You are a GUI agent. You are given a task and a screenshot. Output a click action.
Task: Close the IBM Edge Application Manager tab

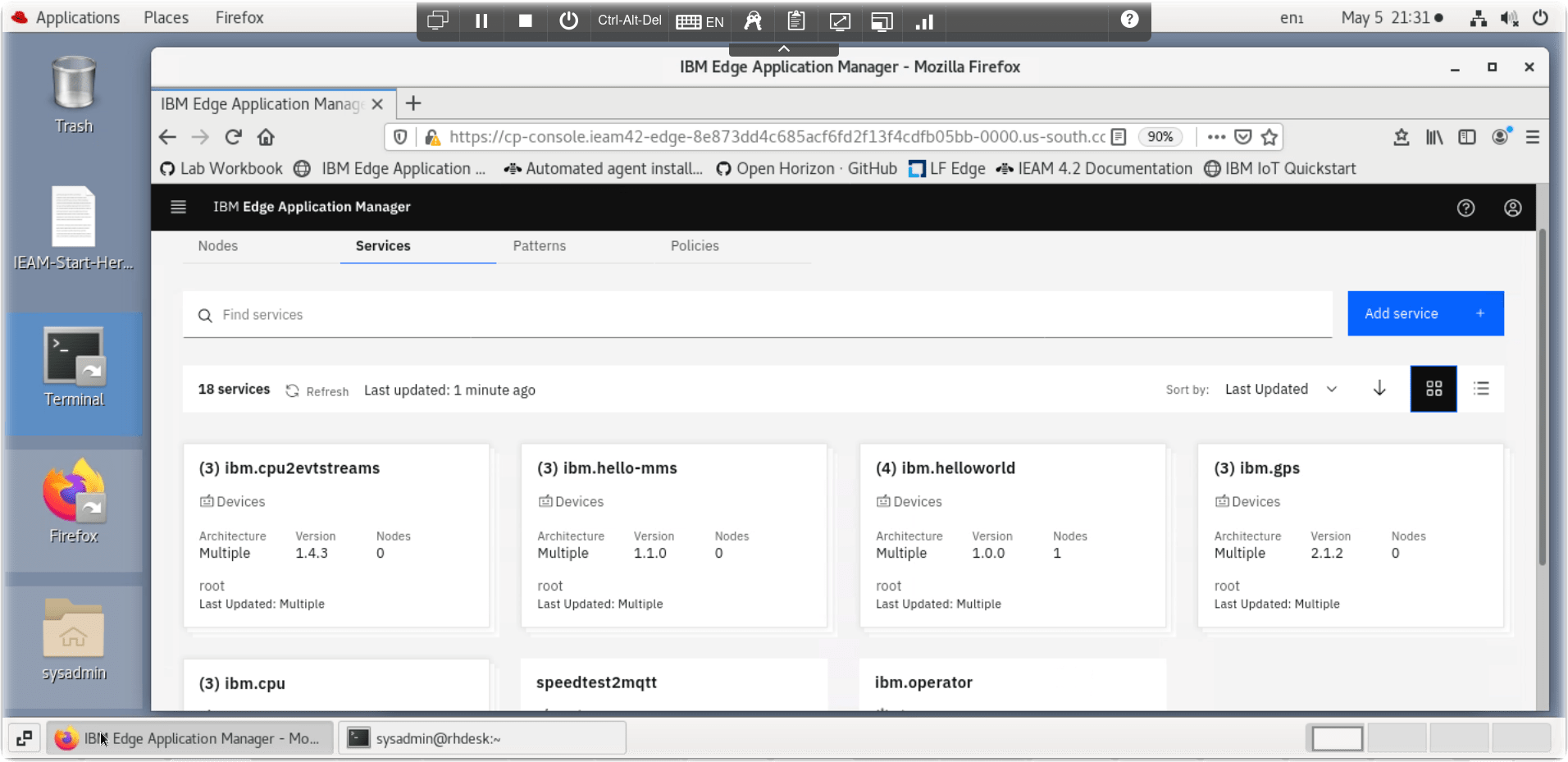point(377,104)
